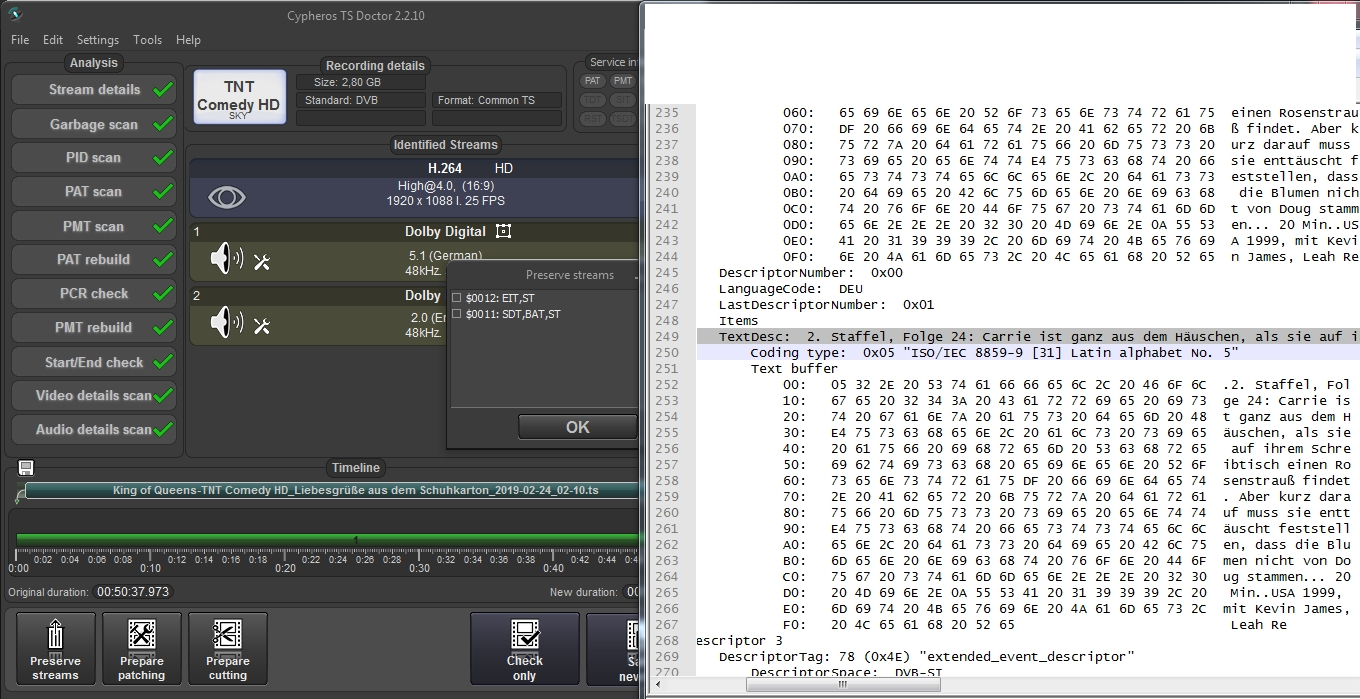Click the PAT rebuild step
This screenshot has height=699, width=1360.
[x=94, y=260]
